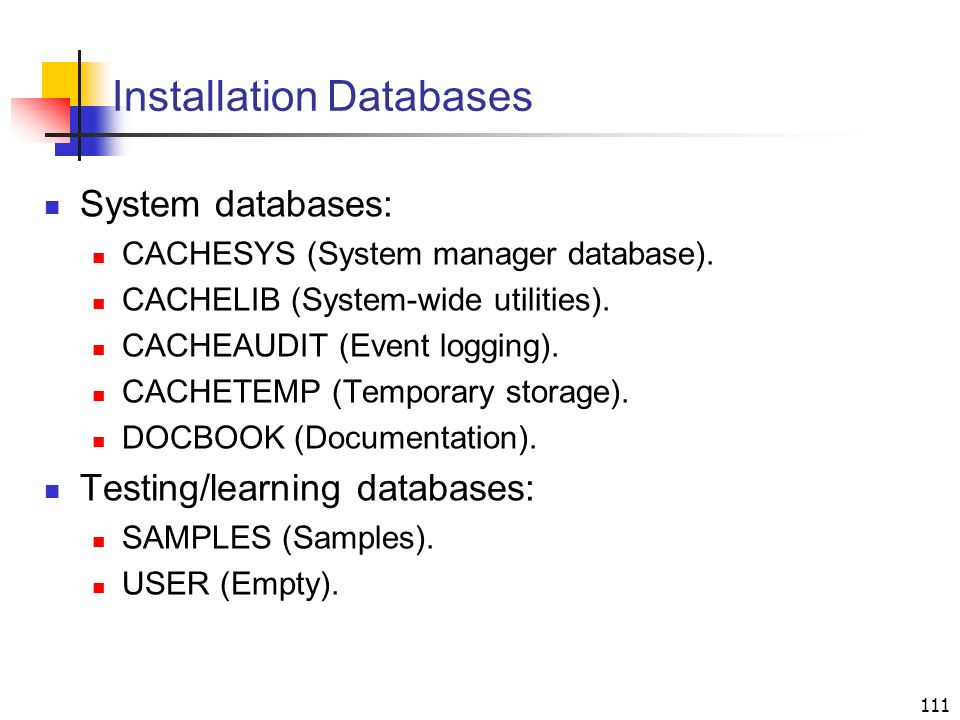
Task: Select the CACHEAUDIT Event logging line
Action: pyautogui.click(x=340, y=347)
